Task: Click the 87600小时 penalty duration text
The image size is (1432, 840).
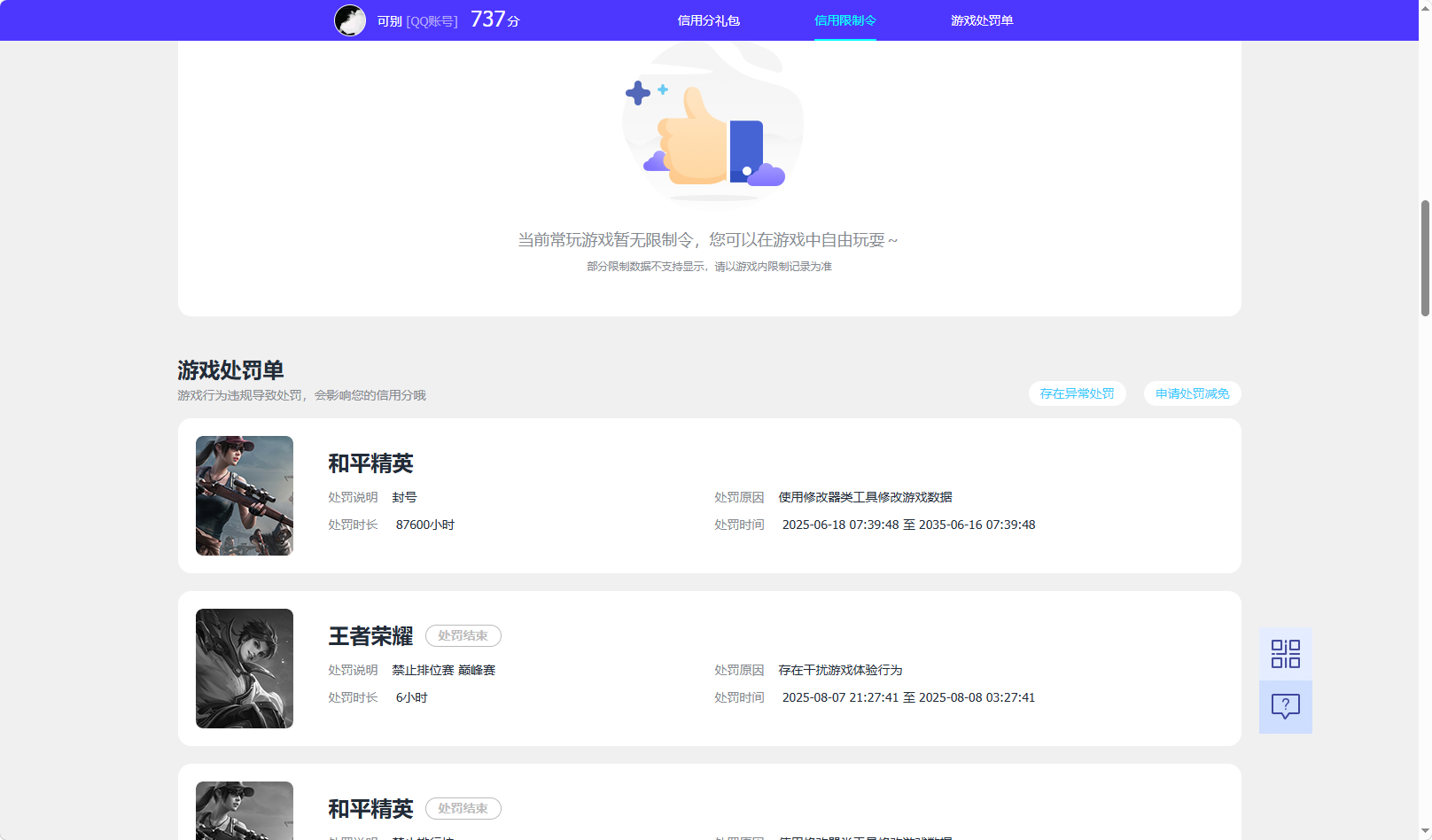Action: tap(425, 525)
